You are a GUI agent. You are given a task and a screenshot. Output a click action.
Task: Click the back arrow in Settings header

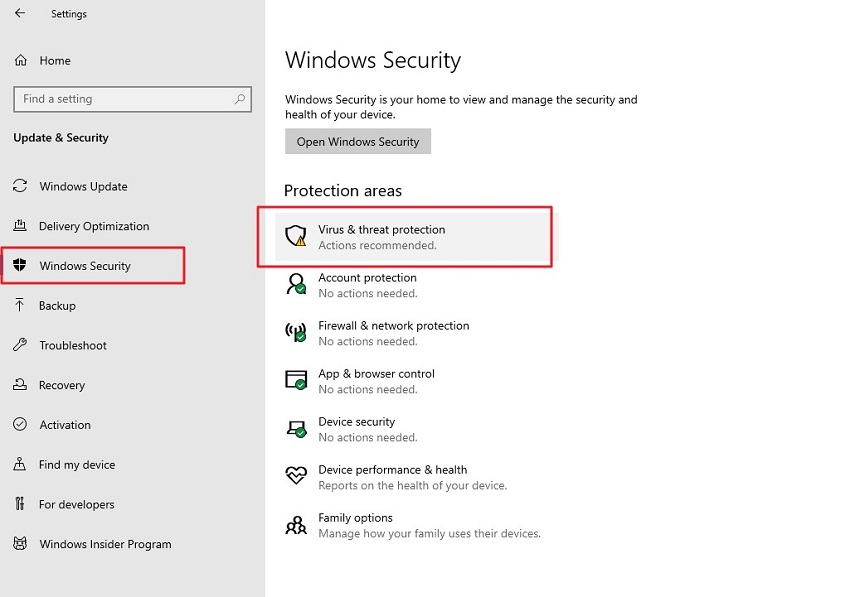20,14
